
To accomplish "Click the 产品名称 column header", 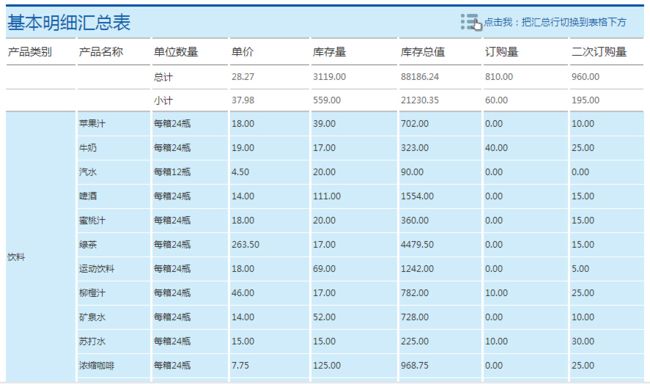I will [101, 52].
